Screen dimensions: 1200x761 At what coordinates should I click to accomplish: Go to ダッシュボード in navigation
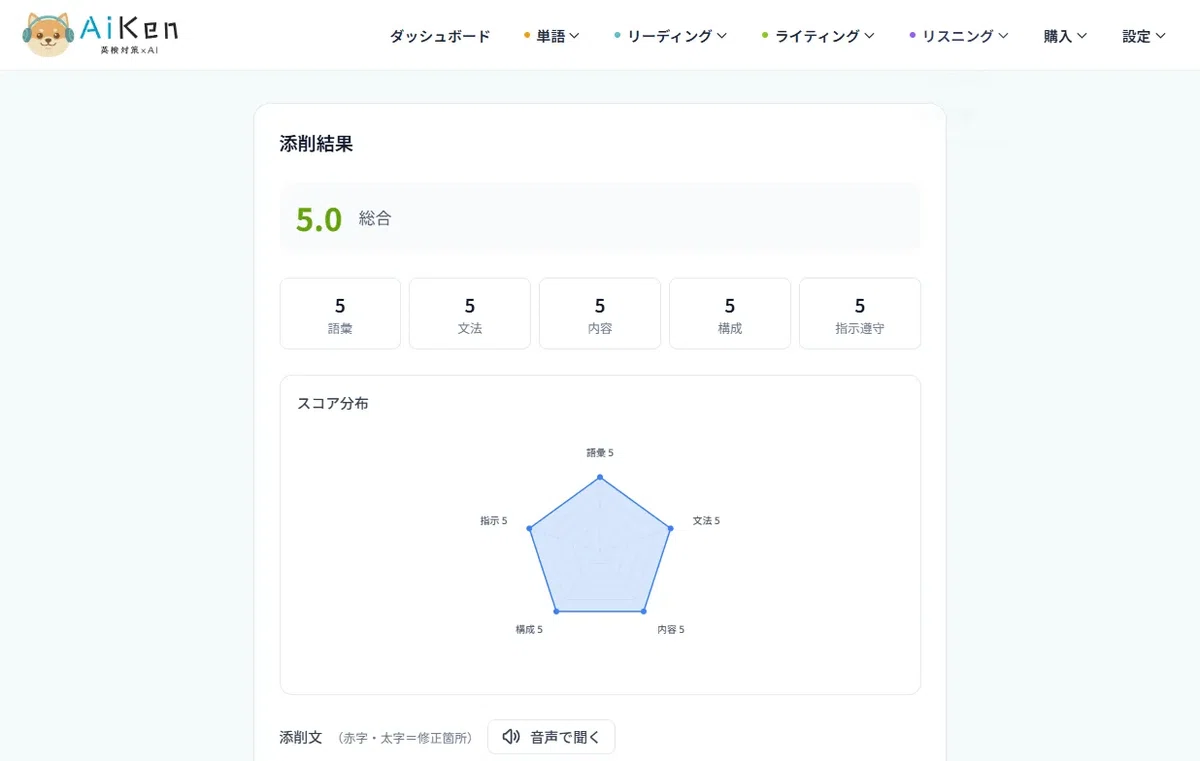click(440, 36)
